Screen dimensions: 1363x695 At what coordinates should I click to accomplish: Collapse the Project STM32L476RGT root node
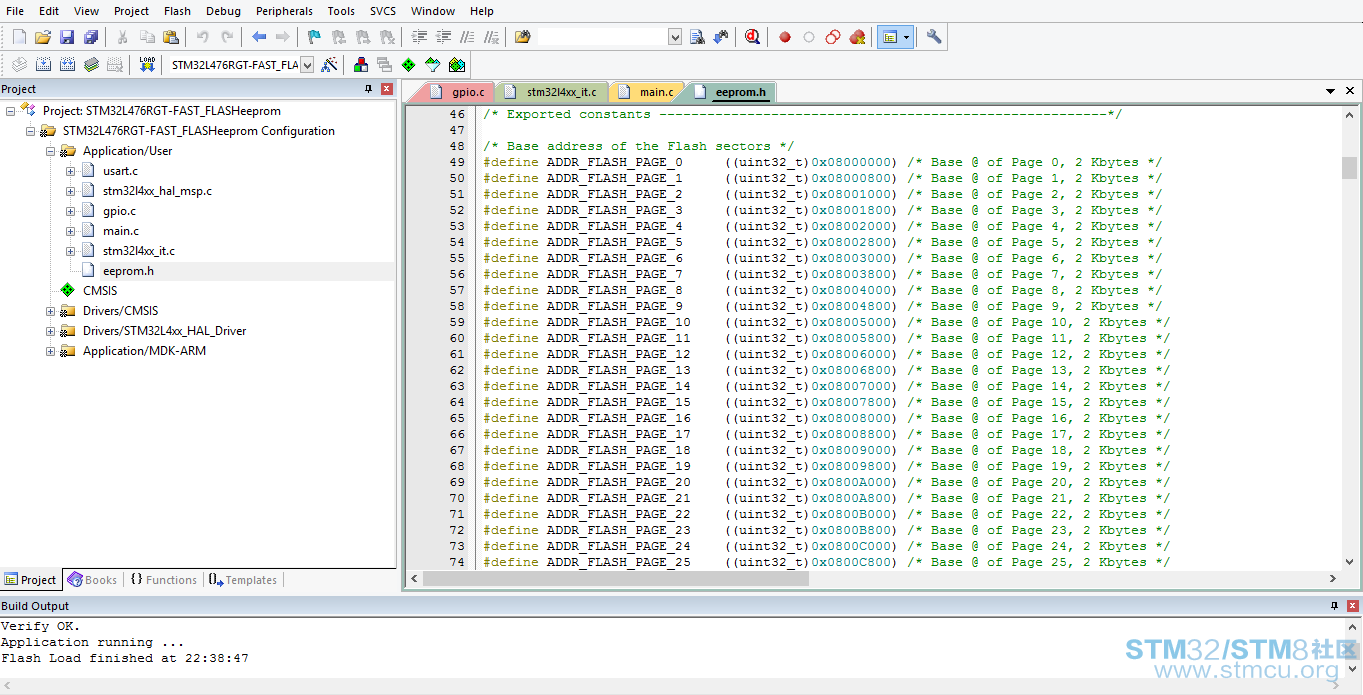11,111
